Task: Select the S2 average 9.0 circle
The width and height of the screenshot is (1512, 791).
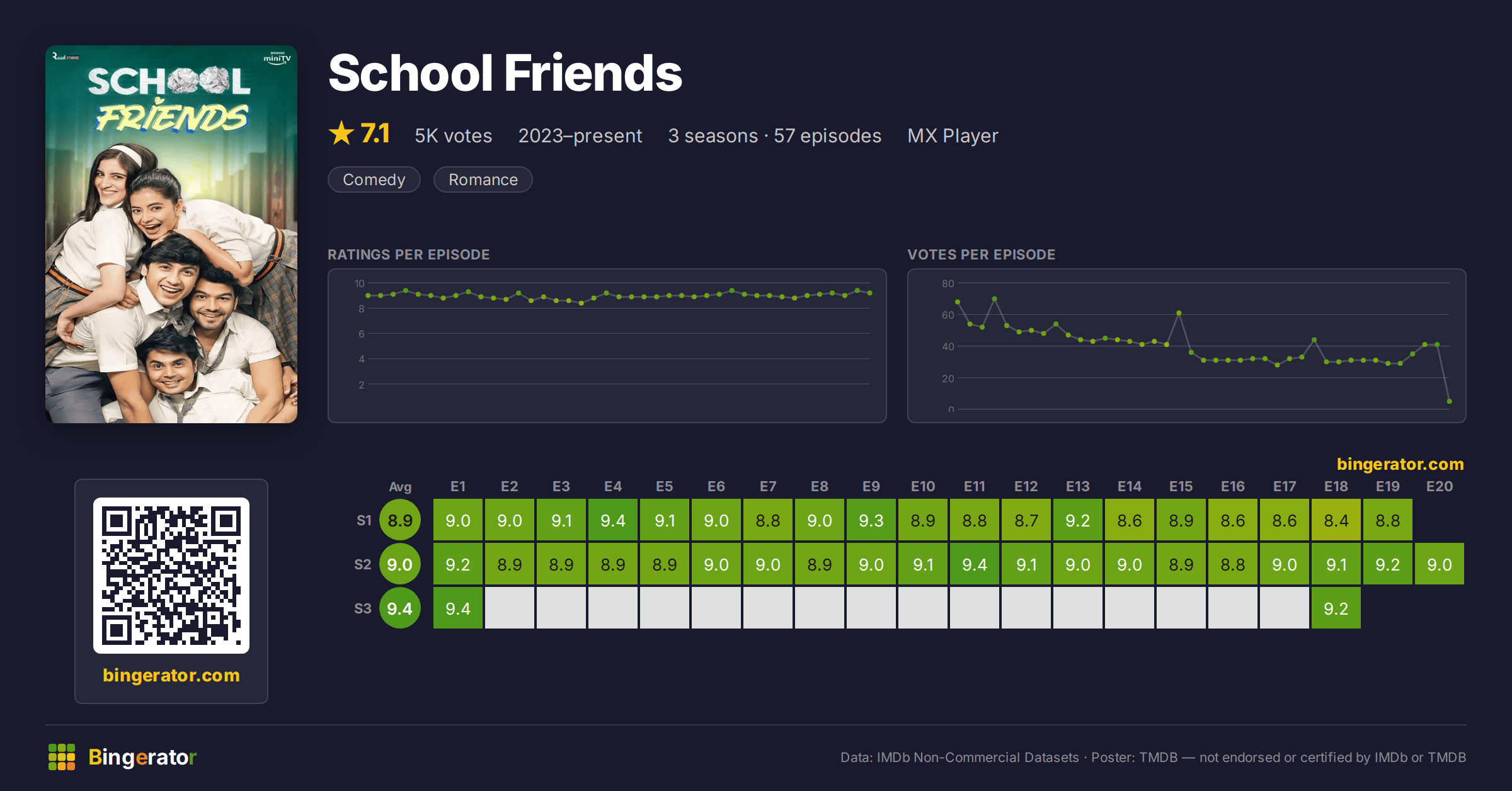Action: (x=400, y=564)
